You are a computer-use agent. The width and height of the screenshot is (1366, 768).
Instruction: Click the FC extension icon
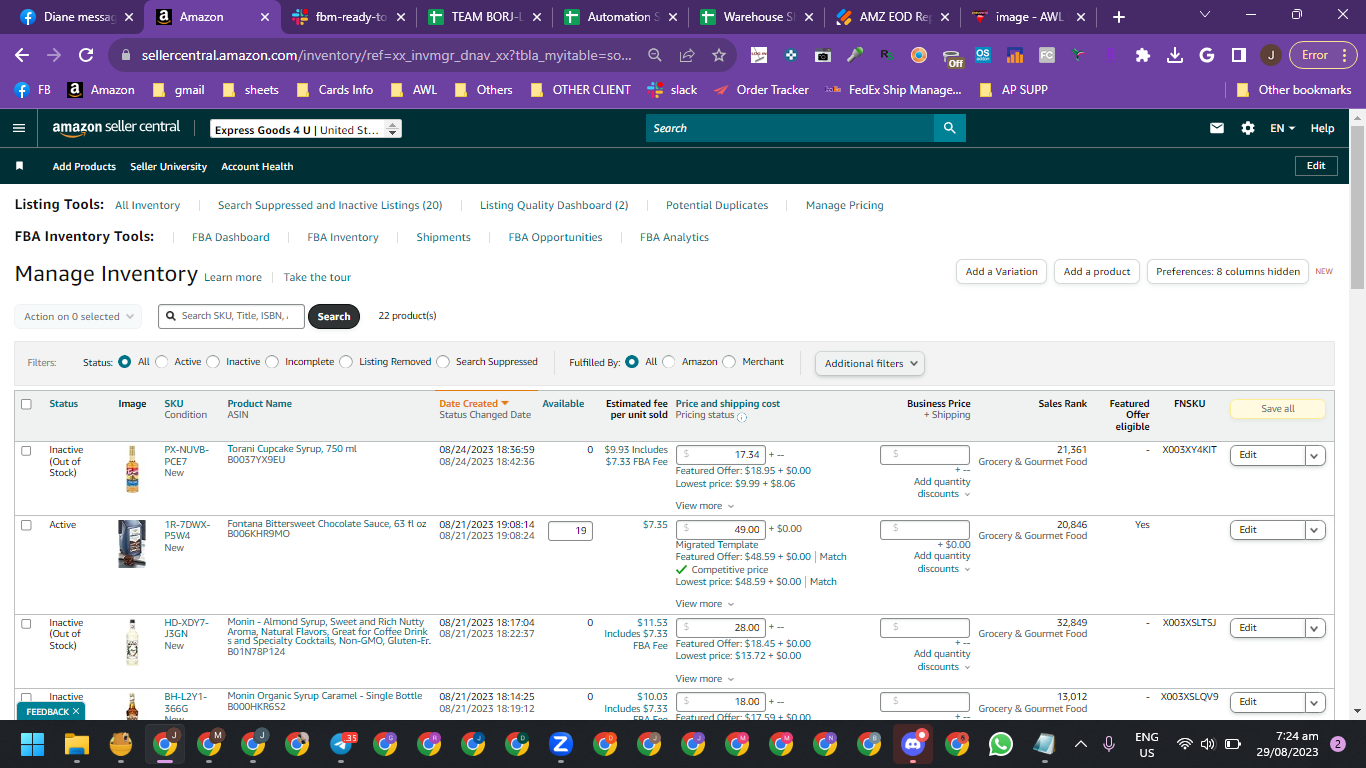(x=1047, y=55)
